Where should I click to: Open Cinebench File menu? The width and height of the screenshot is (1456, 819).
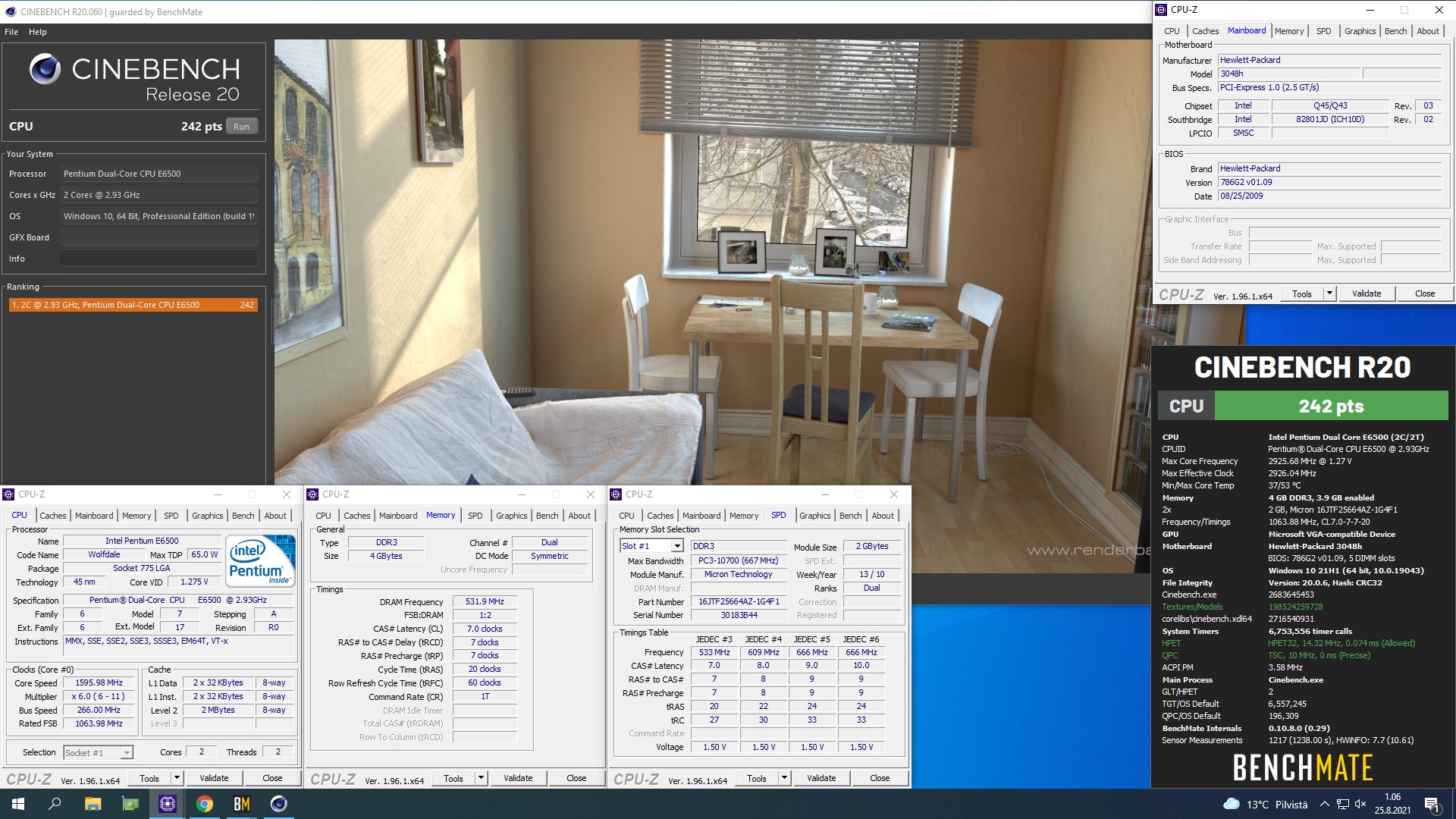click(x=11, y=32)
